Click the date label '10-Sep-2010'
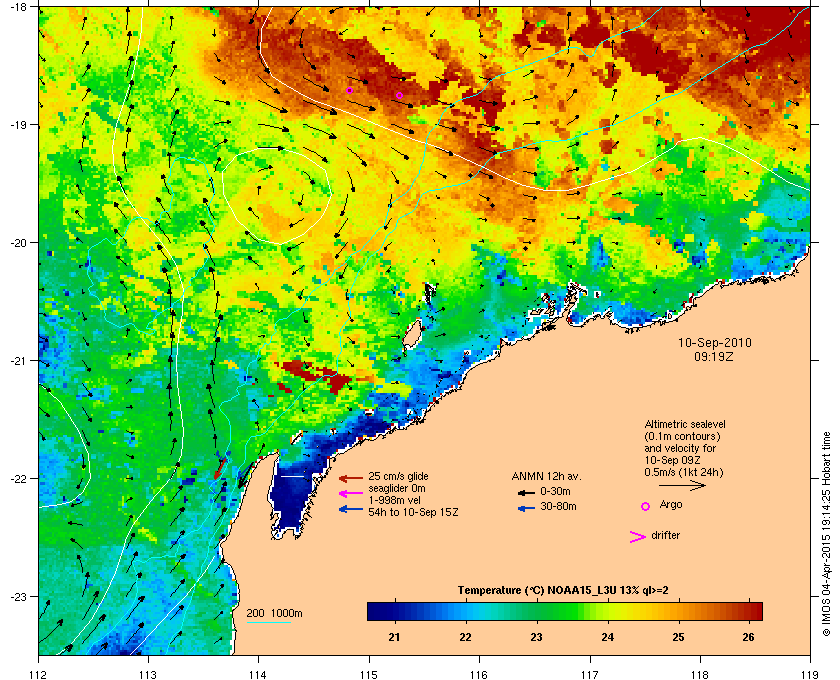Image resolution: width=840 pixels, height=680 pixels. (x=715, y=343)
